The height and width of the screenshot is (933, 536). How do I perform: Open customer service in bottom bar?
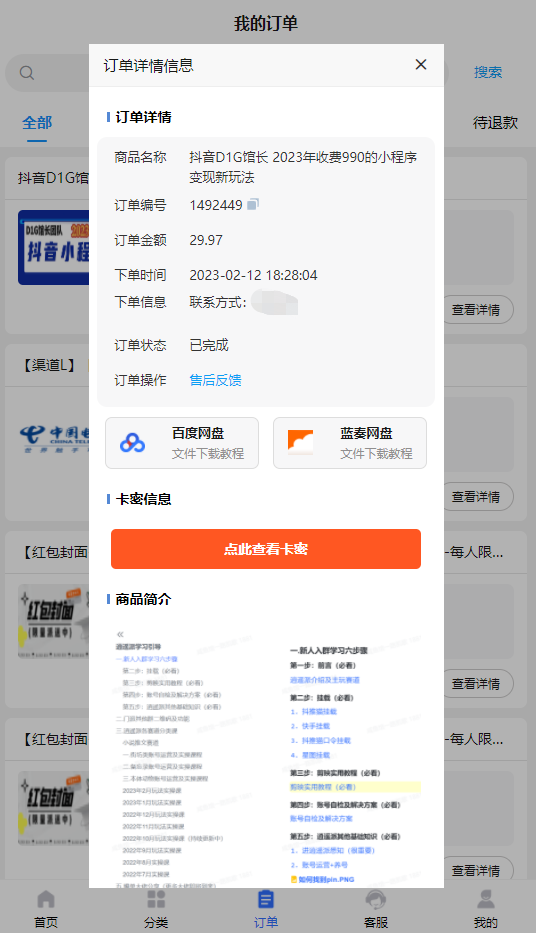pos(375,909)
